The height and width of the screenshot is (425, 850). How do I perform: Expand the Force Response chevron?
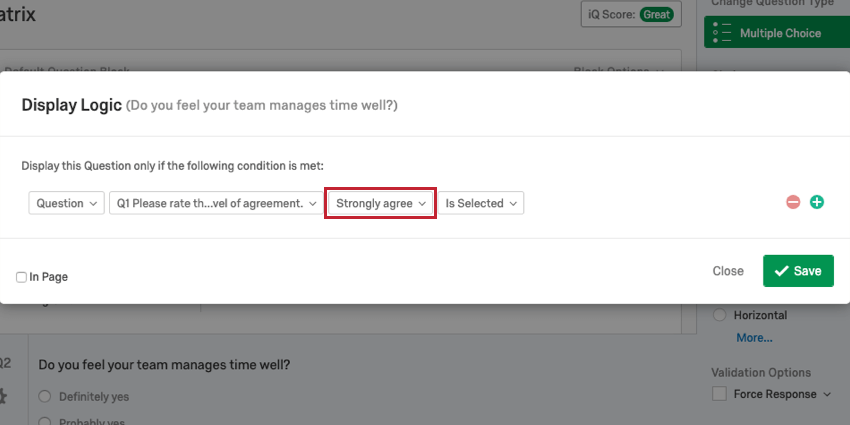[827, 395]
